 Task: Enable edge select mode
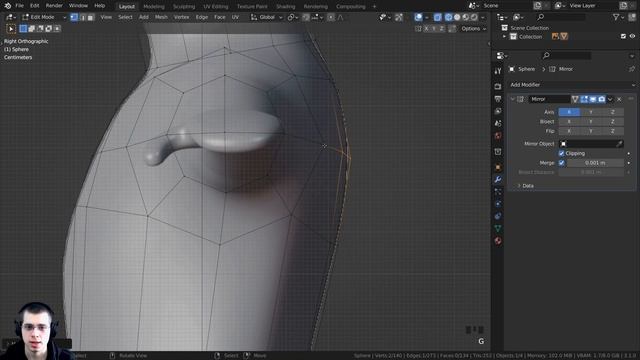(x=82, y=17)
